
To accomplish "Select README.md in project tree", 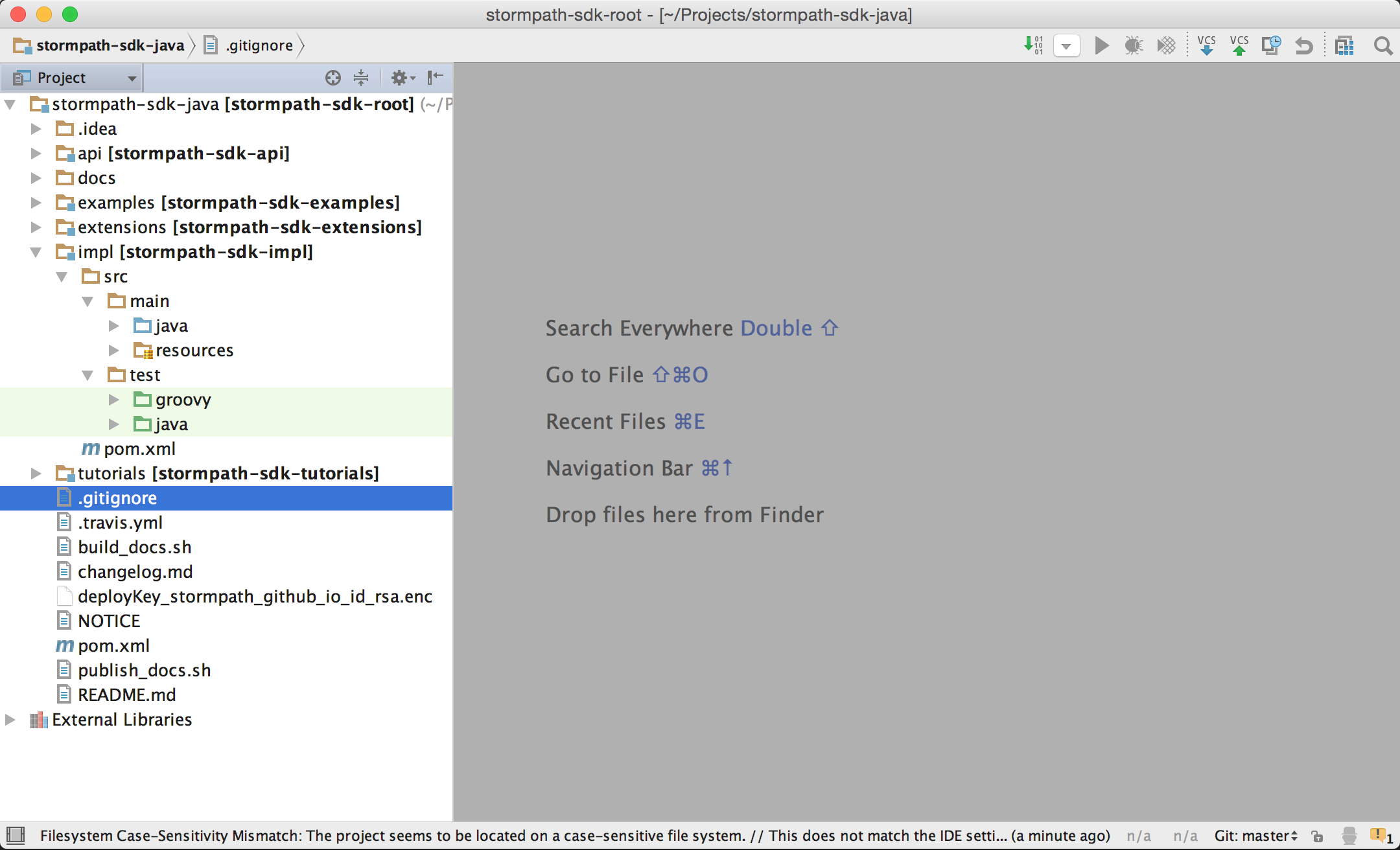I will 126,695.
